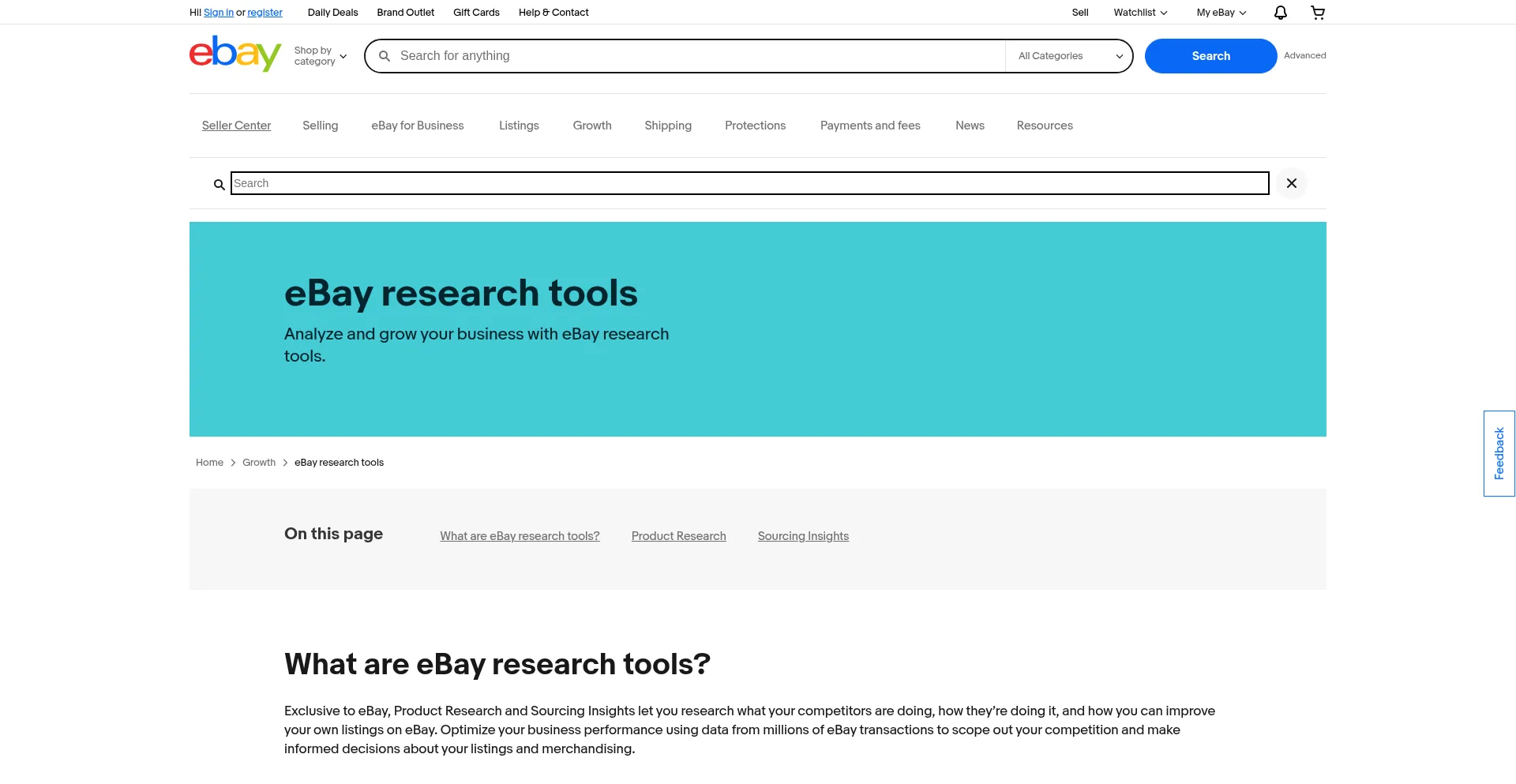Go to the Shipping section

[667, 126]
